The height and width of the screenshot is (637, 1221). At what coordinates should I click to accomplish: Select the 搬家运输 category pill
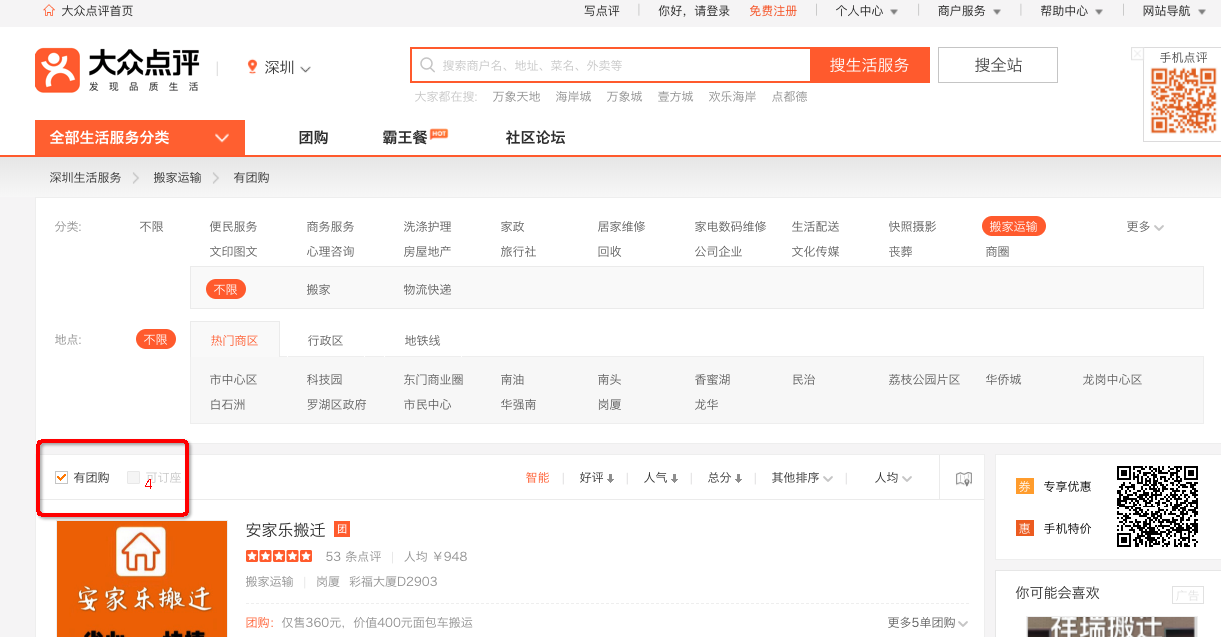(x=1013, y=227)
